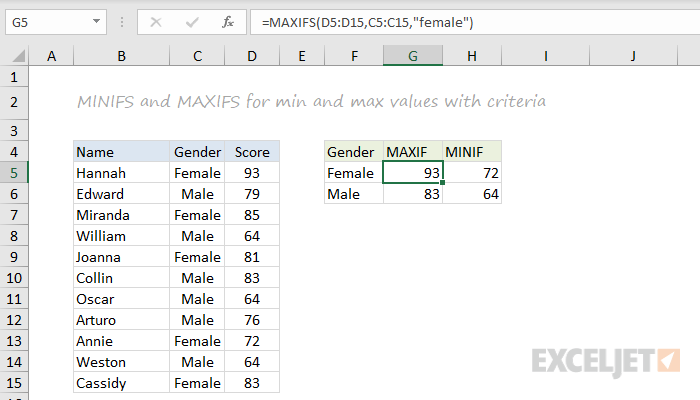Select column J header
This screenshot has width=700, height=400.
633,56
